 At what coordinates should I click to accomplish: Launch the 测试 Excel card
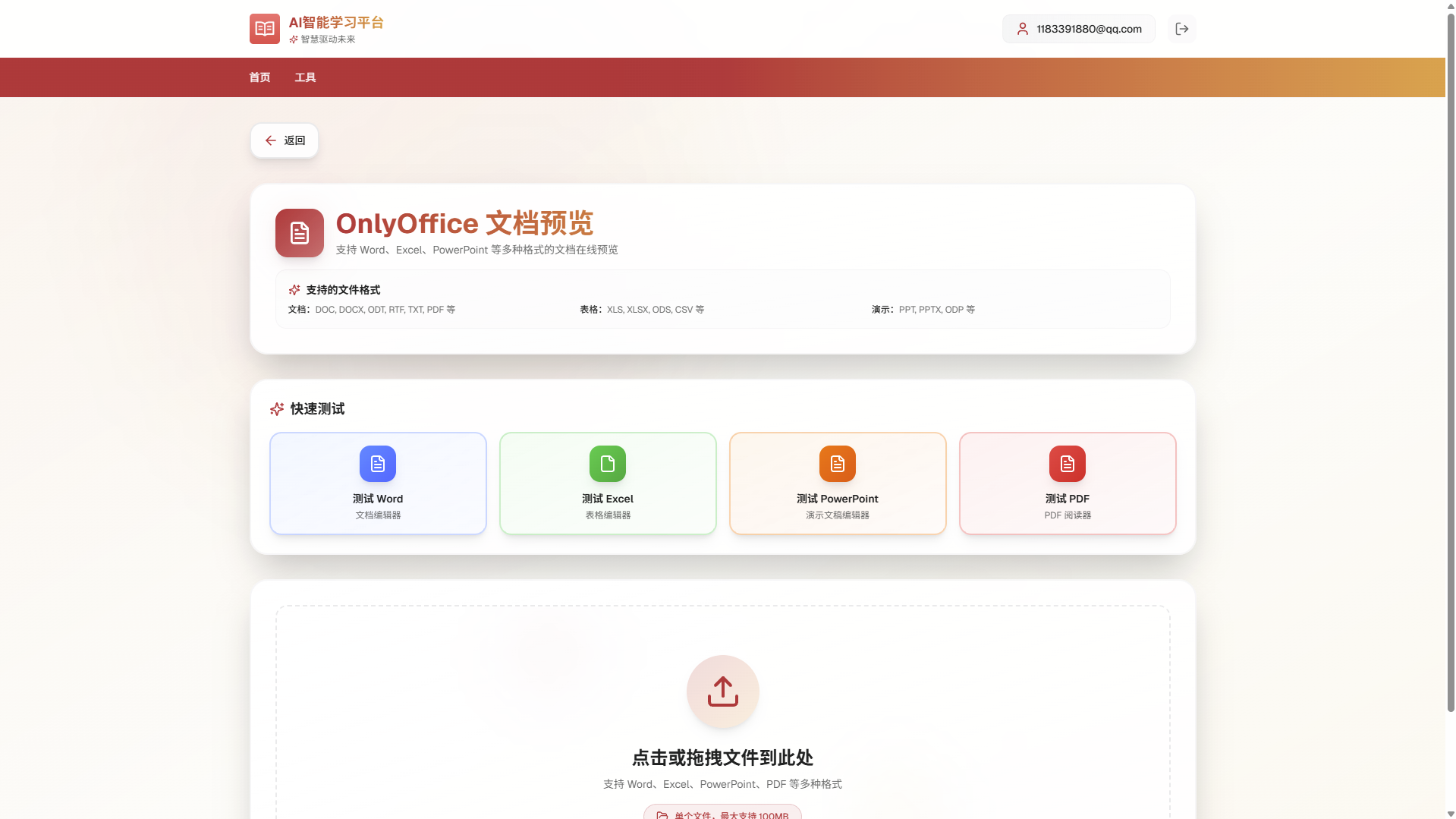(608, 484)
